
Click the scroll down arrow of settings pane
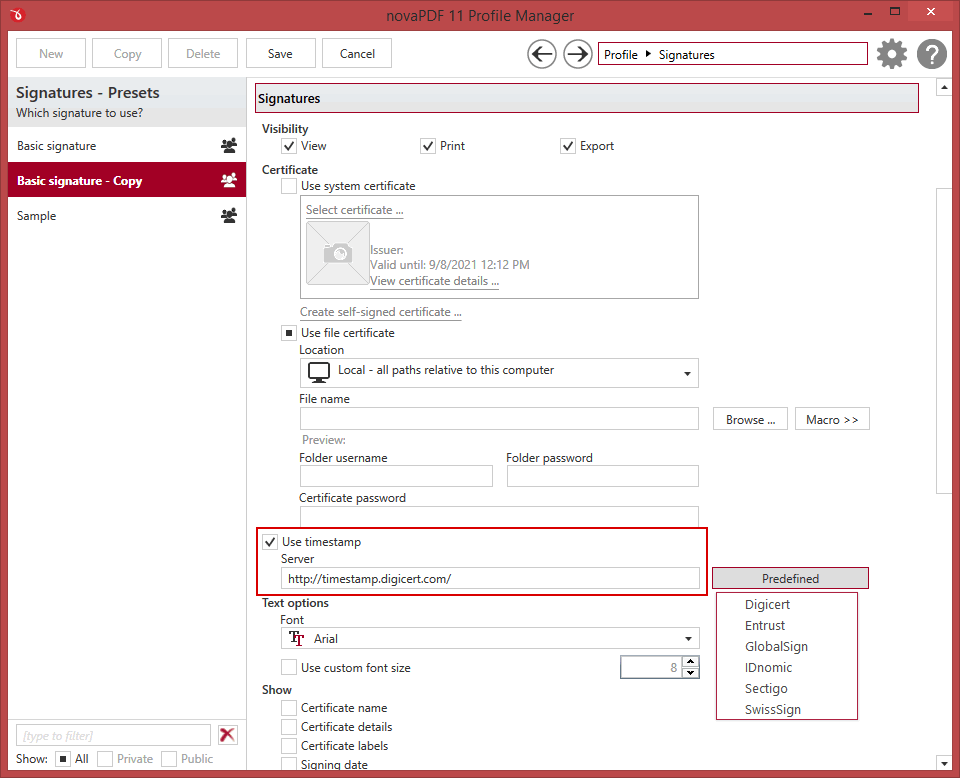coord(944,763)
